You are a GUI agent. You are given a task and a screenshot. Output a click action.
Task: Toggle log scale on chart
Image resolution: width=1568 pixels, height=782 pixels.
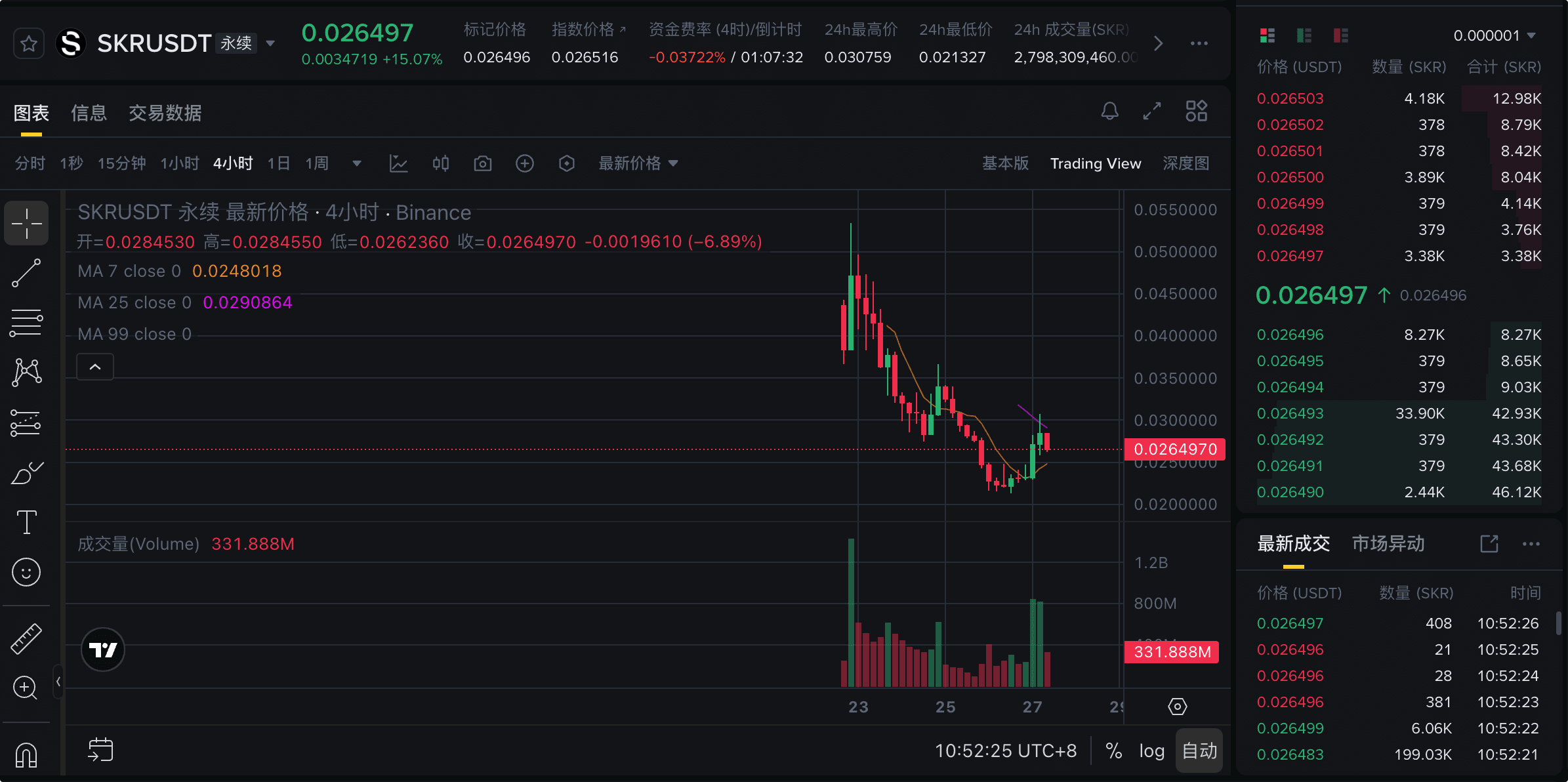tap(1151, 751)
